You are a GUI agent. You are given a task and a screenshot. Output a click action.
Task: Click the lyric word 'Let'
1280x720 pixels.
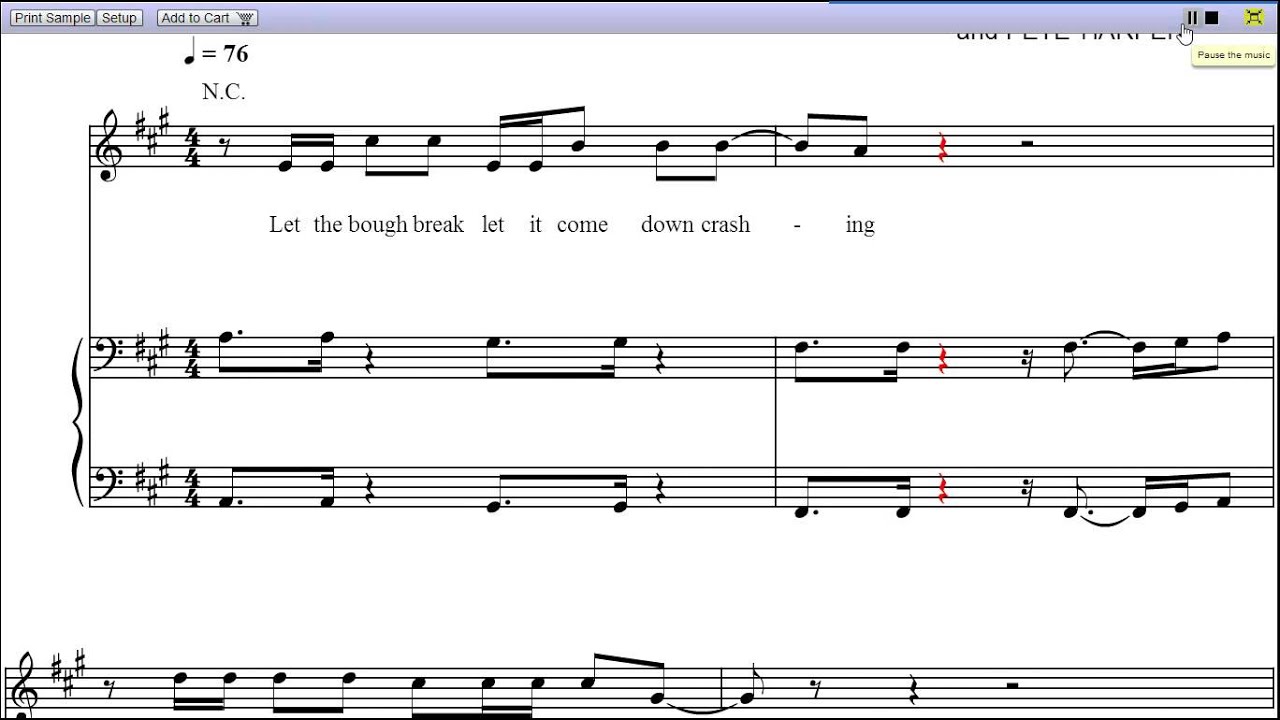tap(285, 225)
